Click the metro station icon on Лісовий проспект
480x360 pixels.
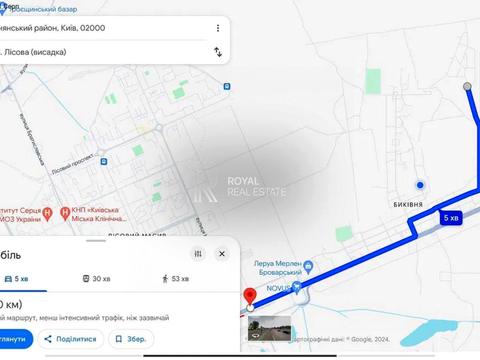(x=104, y=162)
